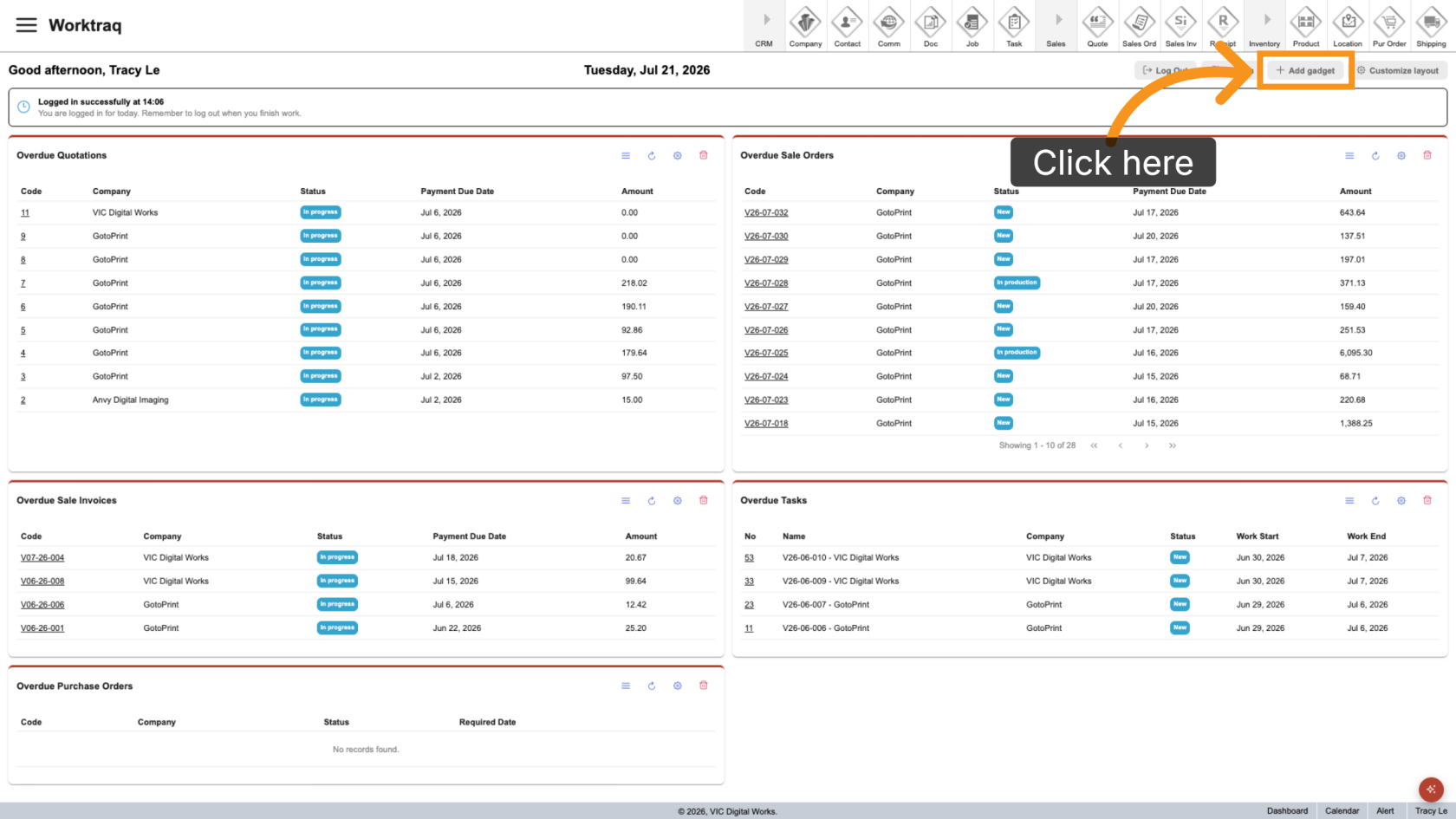The height and width of the screenshot is (819, 1456).
Task: Delete the Overdue Purchase Orders gadget
Action: 704,686
